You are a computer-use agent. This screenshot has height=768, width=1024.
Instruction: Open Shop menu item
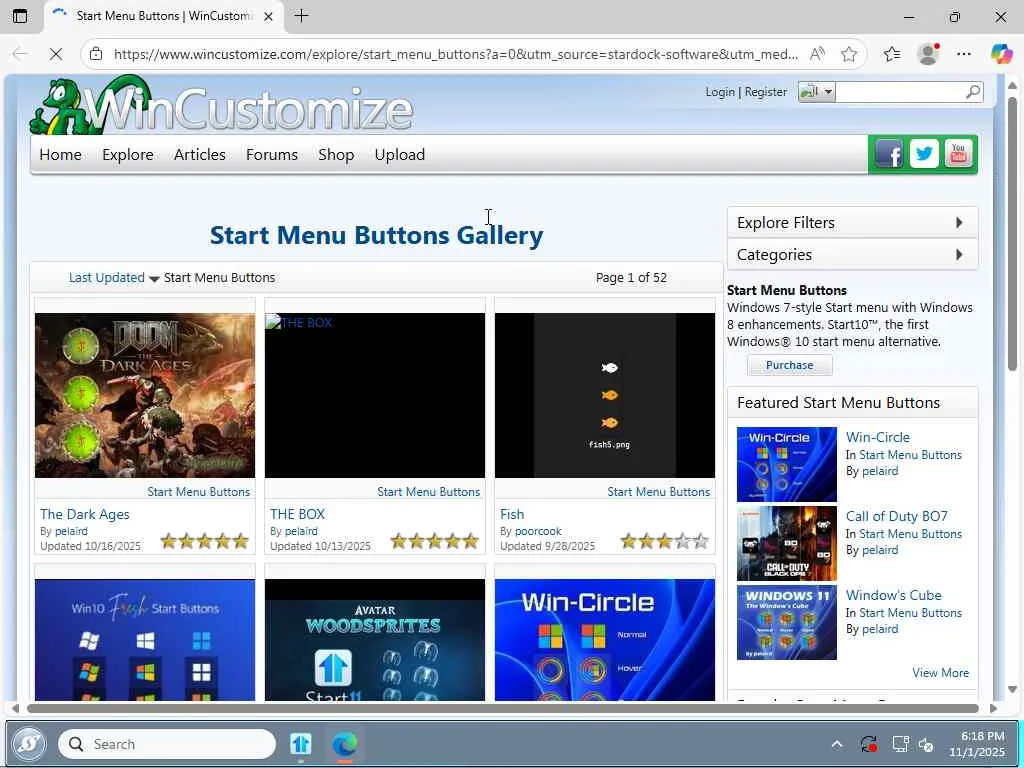[336, 155]
